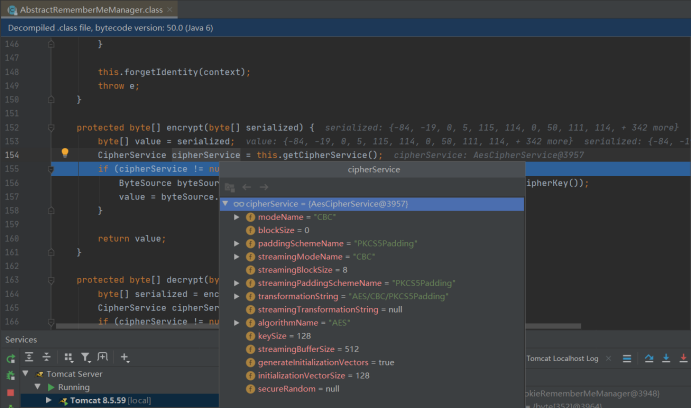Toggle the fold marker at line 163

coord(51,280)
